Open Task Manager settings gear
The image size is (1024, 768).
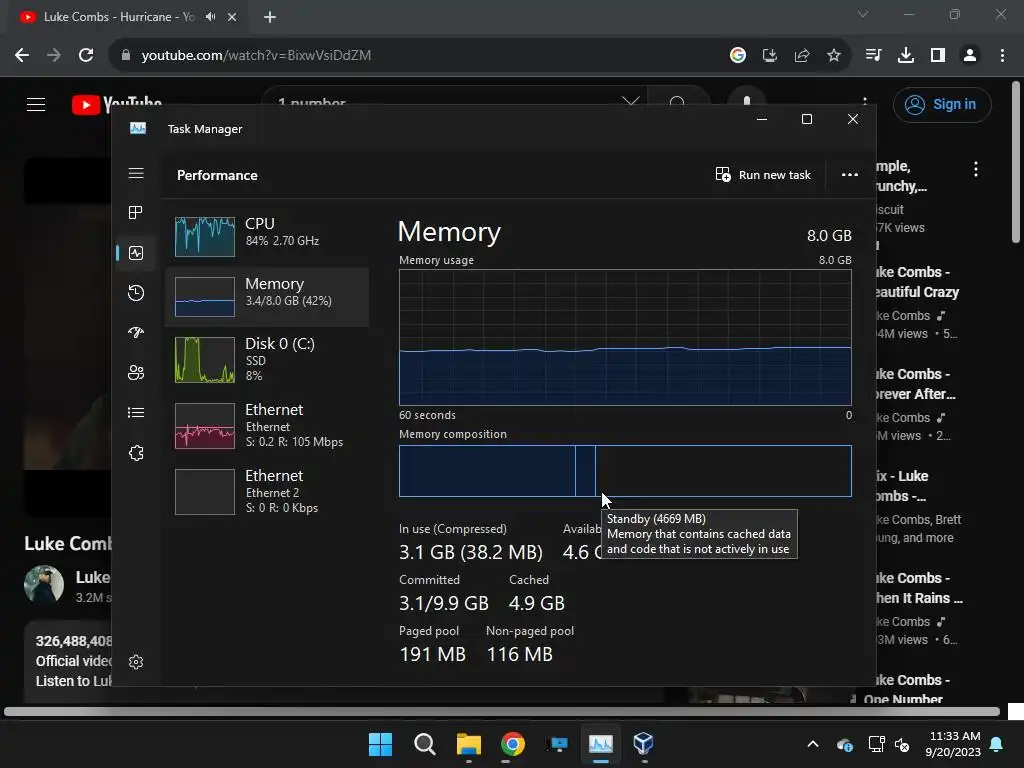136,662
